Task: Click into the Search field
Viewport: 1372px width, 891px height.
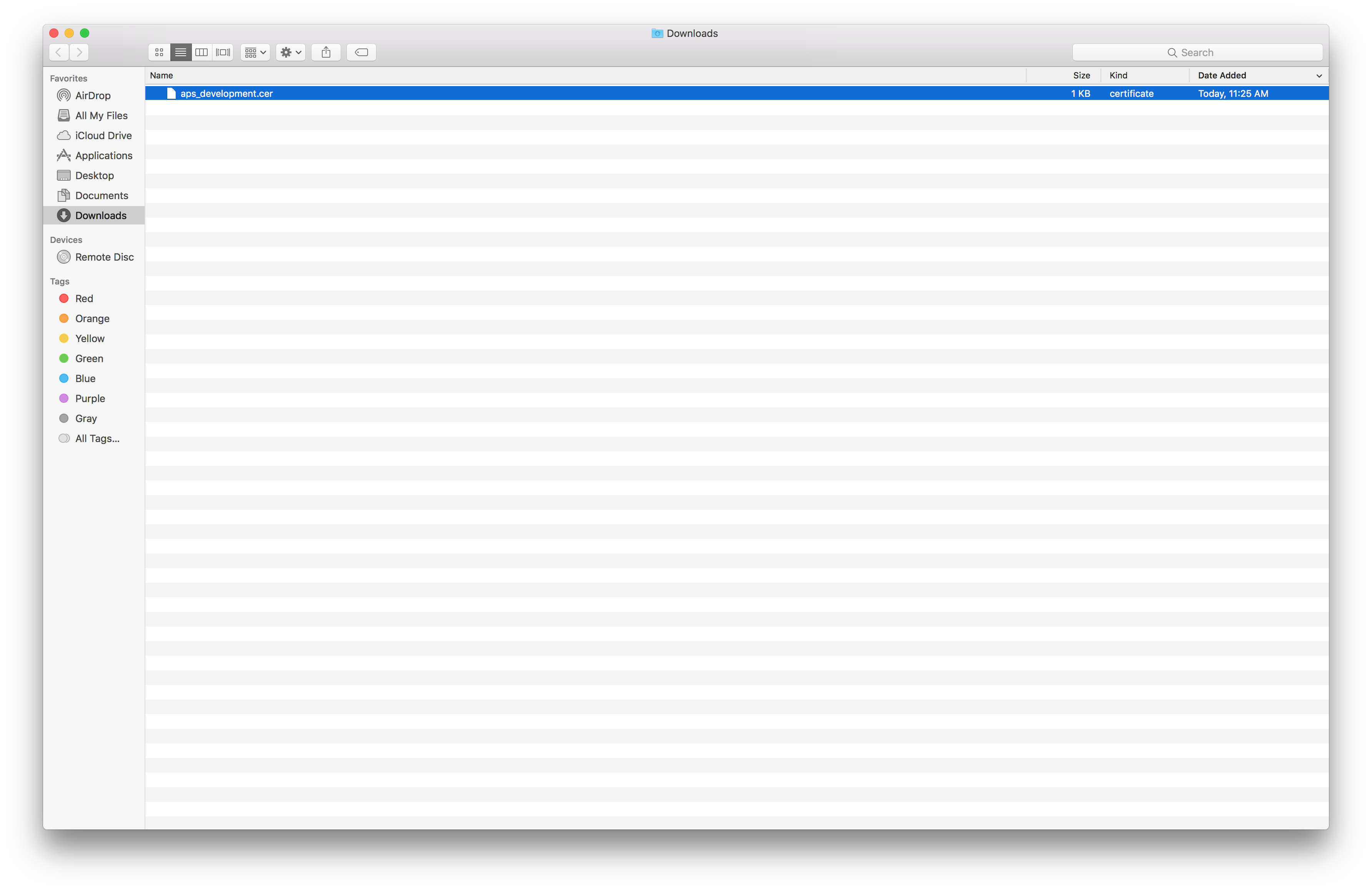Action: tap(1197, 52)
